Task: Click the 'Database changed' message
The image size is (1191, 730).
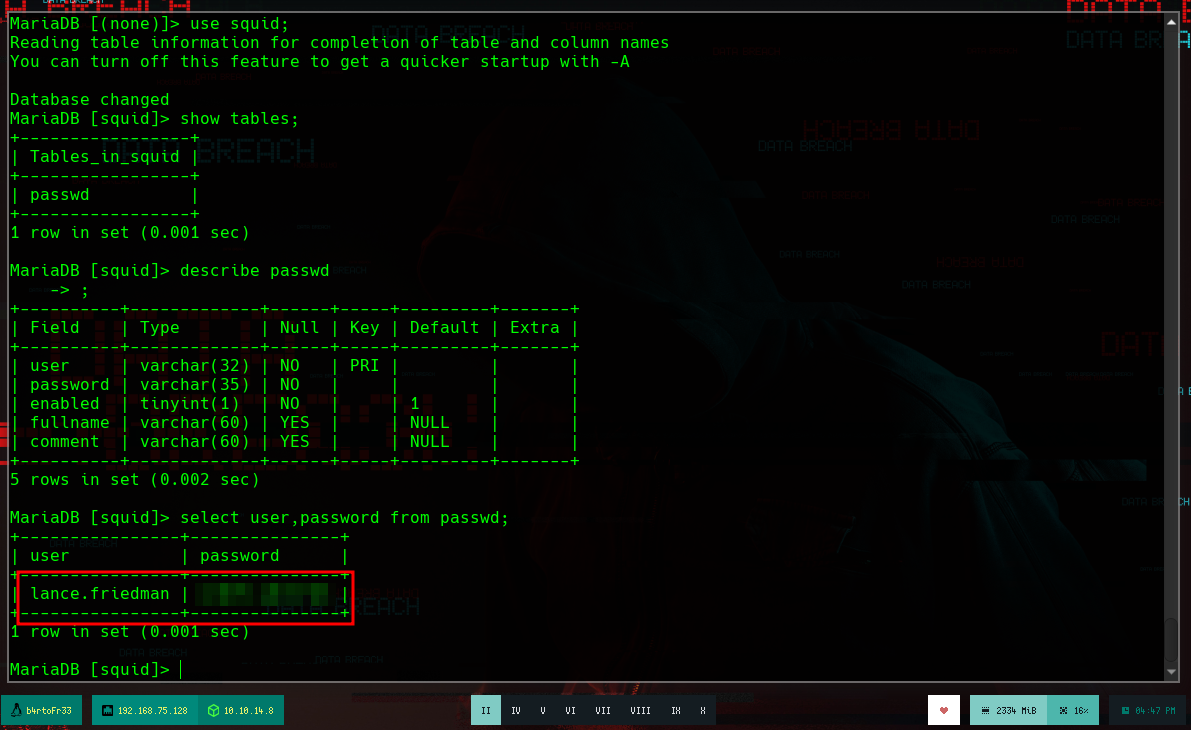Action: click(90, 100)
